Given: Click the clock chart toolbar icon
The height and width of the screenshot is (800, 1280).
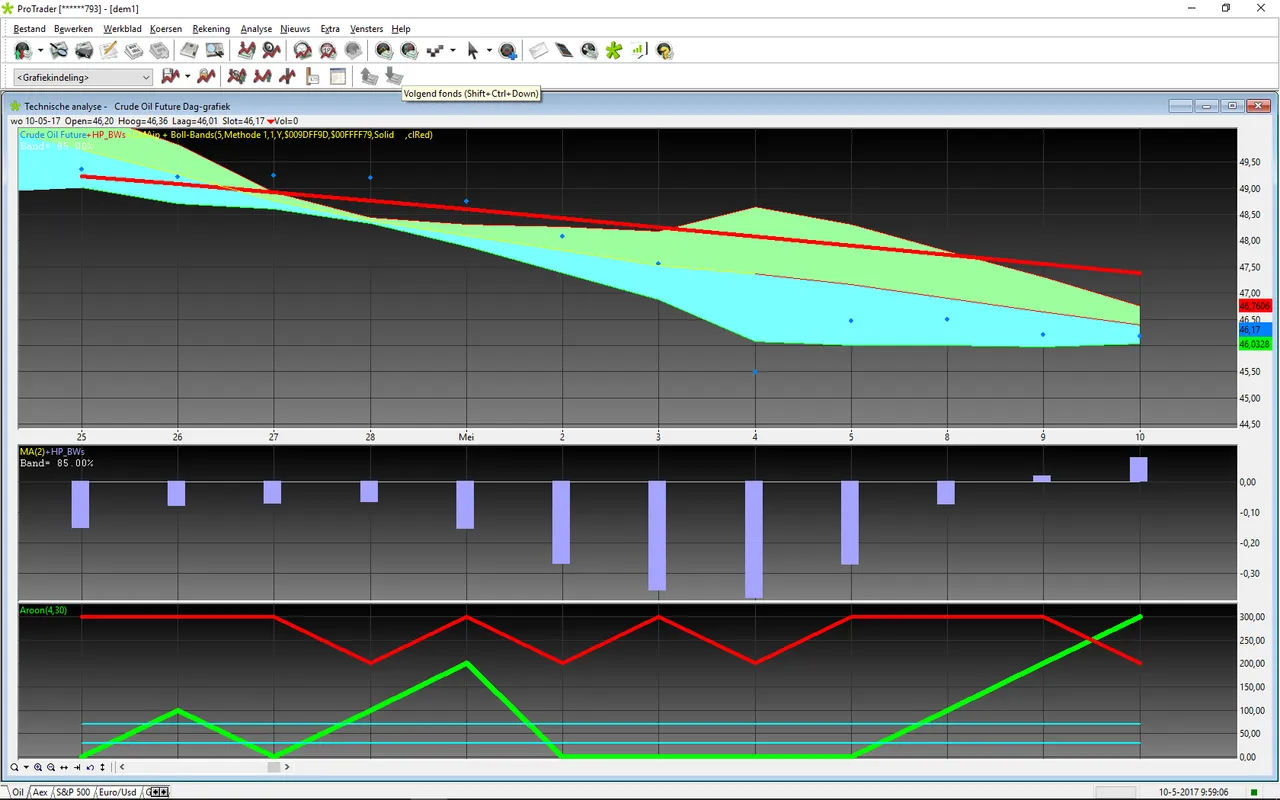Looking at the screenshot, I should click(x=303, y=50).
